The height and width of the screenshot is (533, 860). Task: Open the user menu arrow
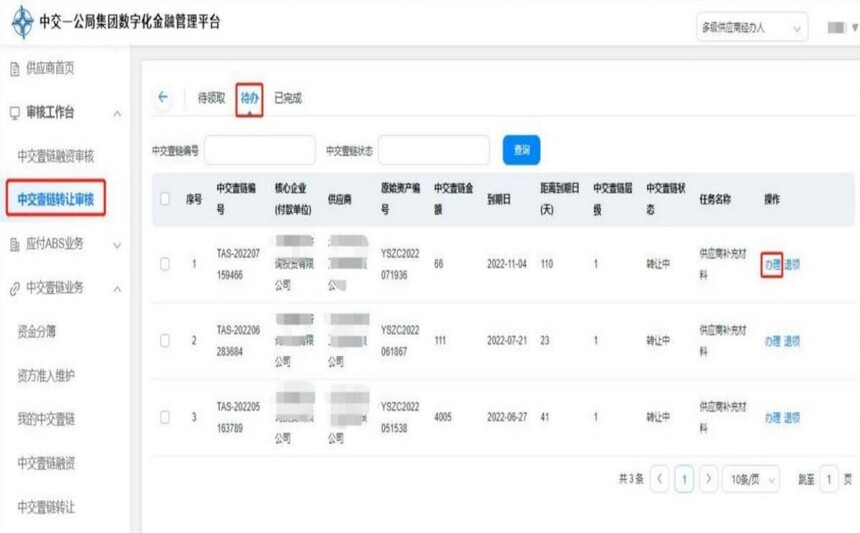point(855,27)
